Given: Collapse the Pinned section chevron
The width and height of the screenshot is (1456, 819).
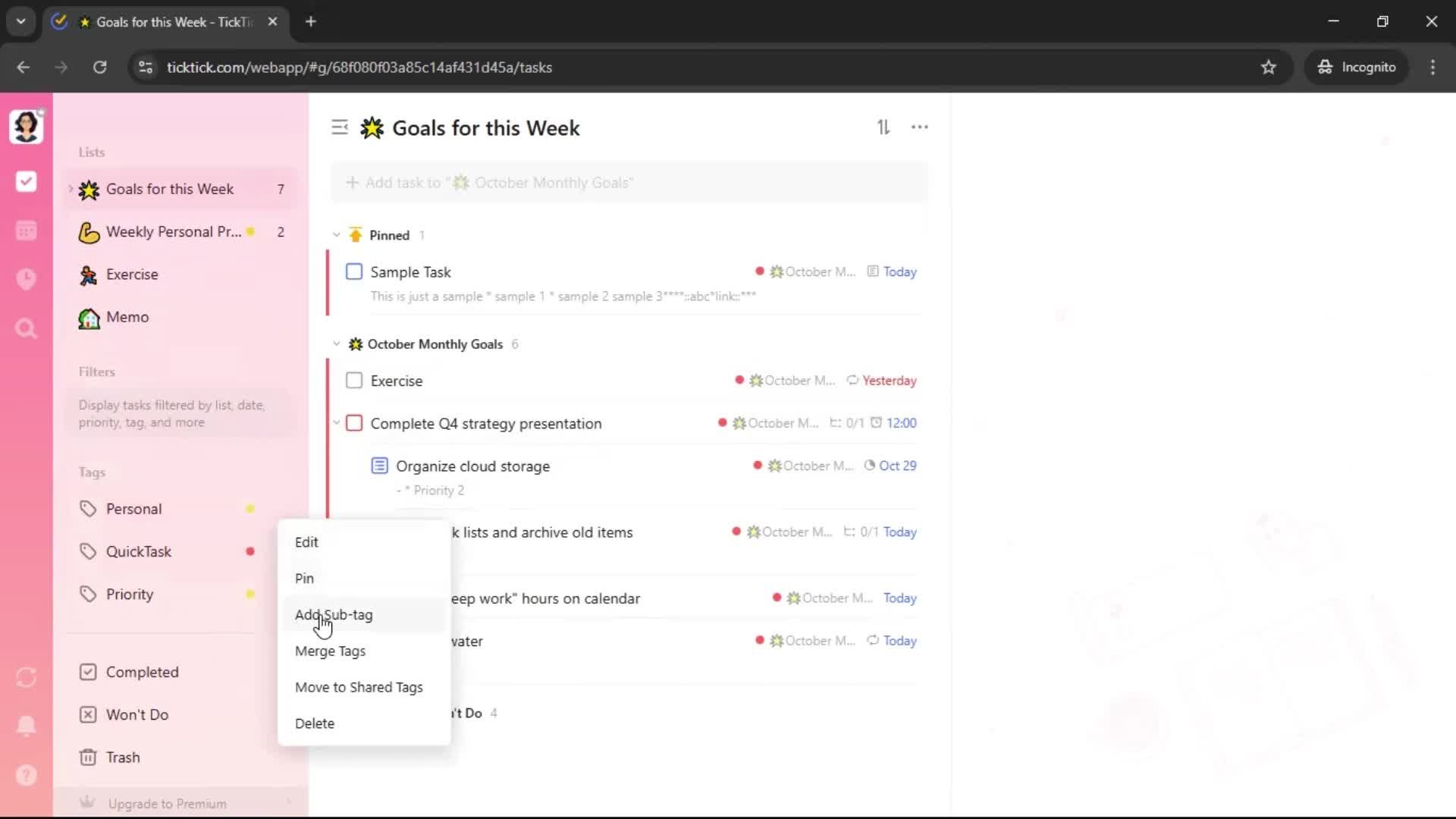Looking at the screenshot, I should tap(337, 235).
